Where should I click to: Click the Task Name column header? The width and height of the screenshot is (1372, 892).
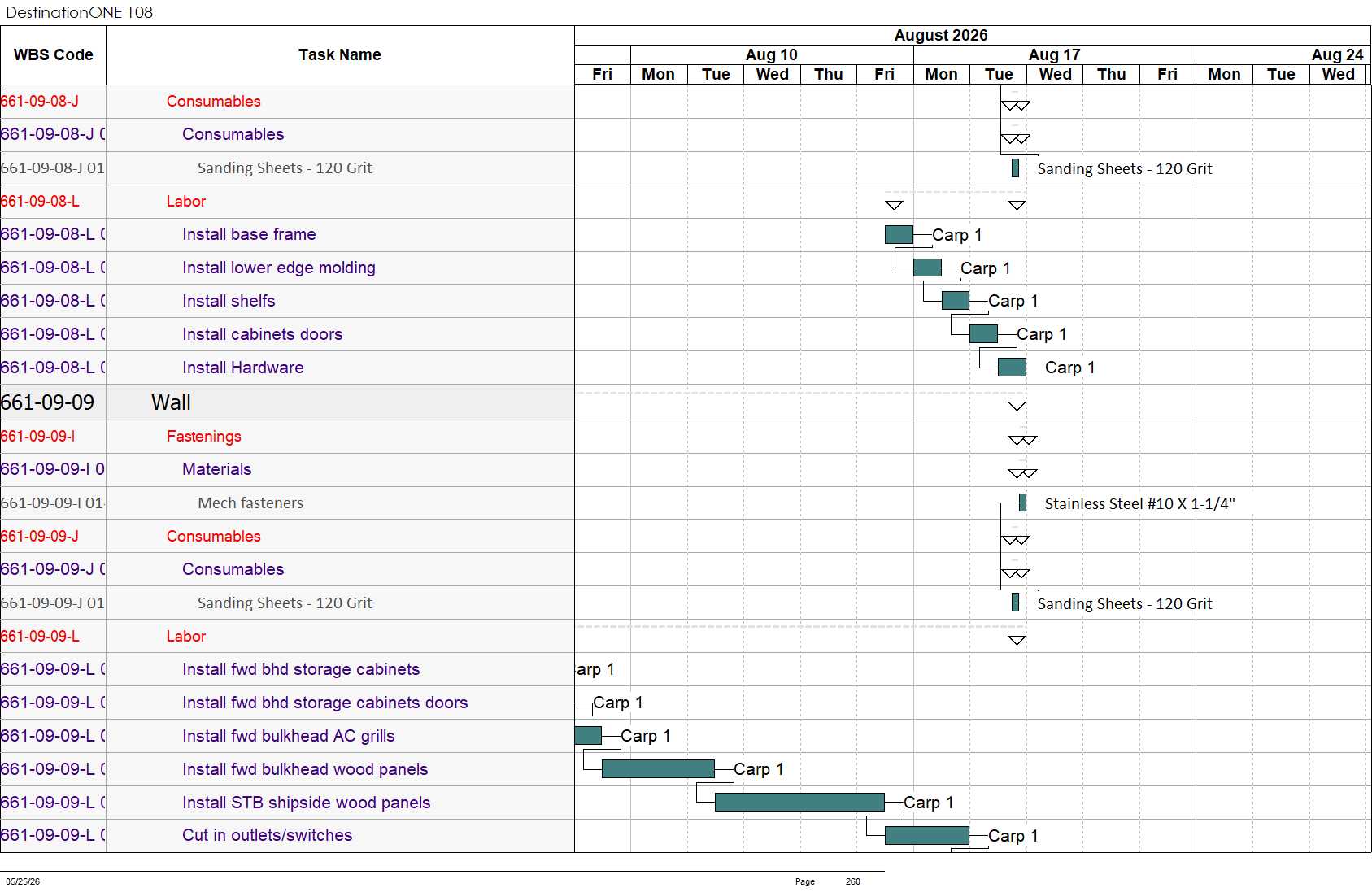[340, 55]
